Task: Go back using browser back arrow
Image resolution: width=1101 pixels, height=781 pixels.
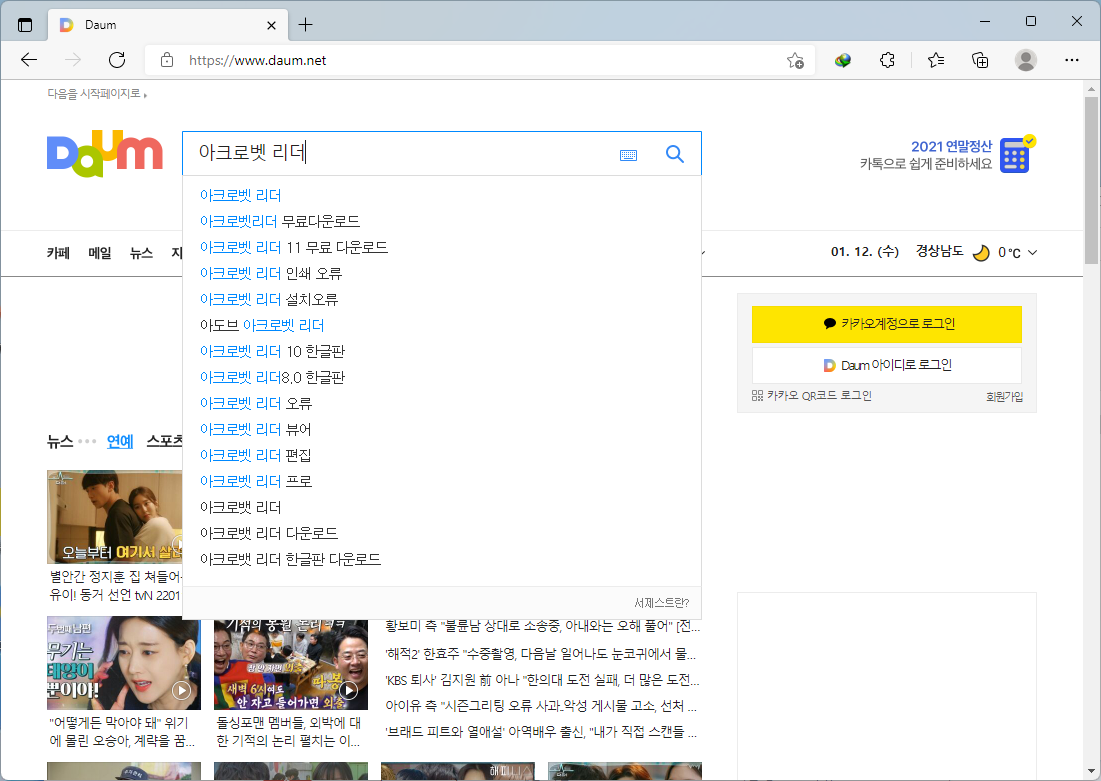Action: click(29, 60)
